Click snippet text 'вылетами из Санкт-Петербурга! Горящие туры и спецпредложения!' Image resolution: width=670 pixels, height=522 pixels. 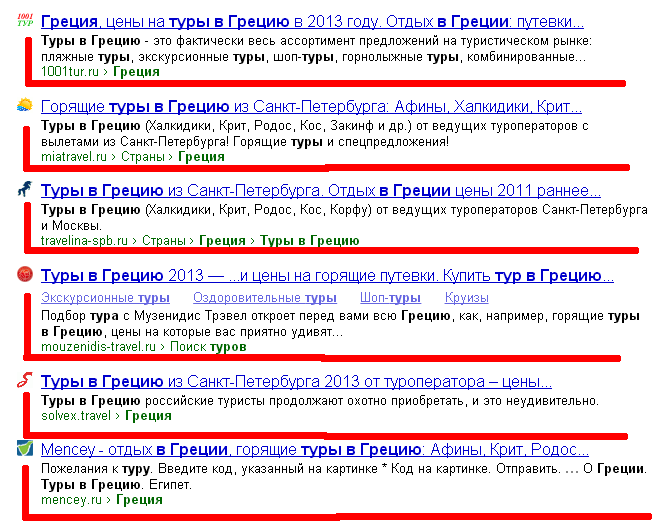[x=245, y=141]
